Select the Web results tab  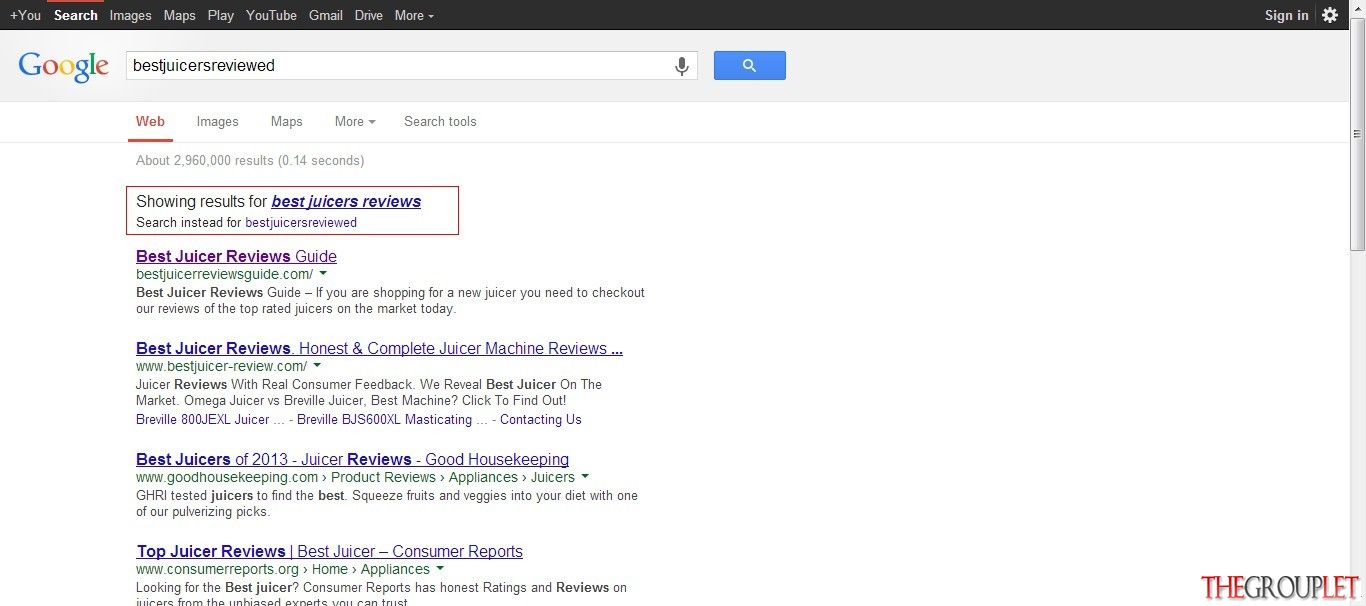pyautogui.click(x=150, y=122)
